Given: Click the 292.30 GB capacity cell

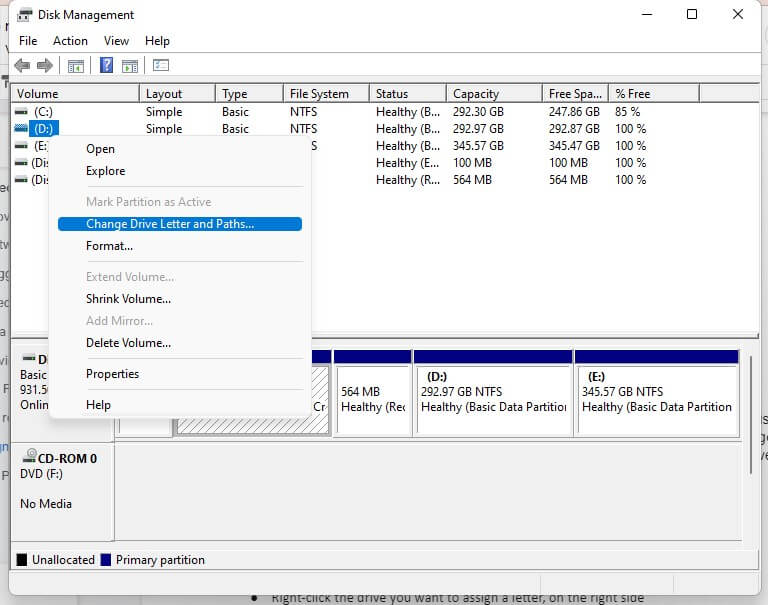Looking at the screenshot, I should (x=478, y=112).
